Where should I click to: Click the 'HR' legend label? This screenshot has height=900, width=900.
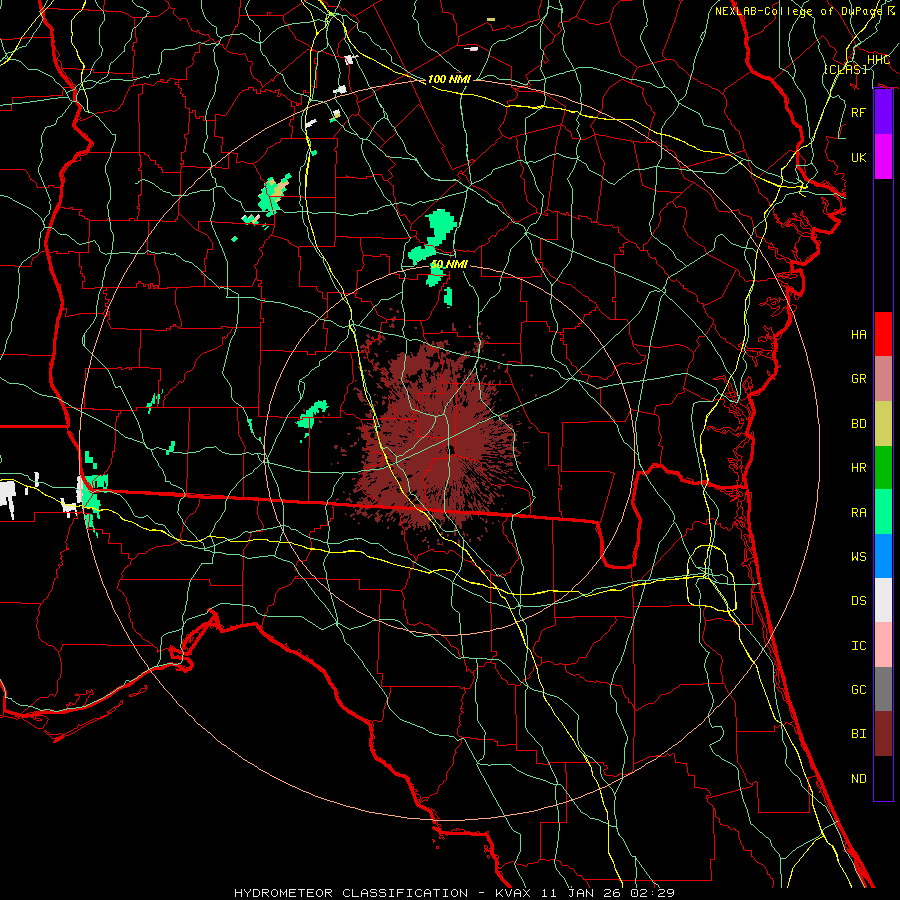[x=858, y=468]
